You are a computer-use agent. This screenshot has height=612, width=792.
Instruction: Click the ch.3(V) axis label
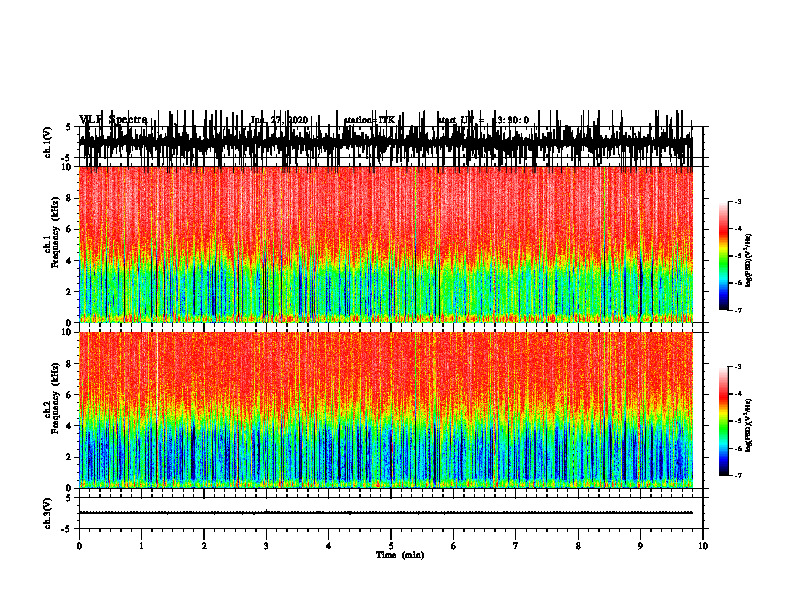[48, 513]
